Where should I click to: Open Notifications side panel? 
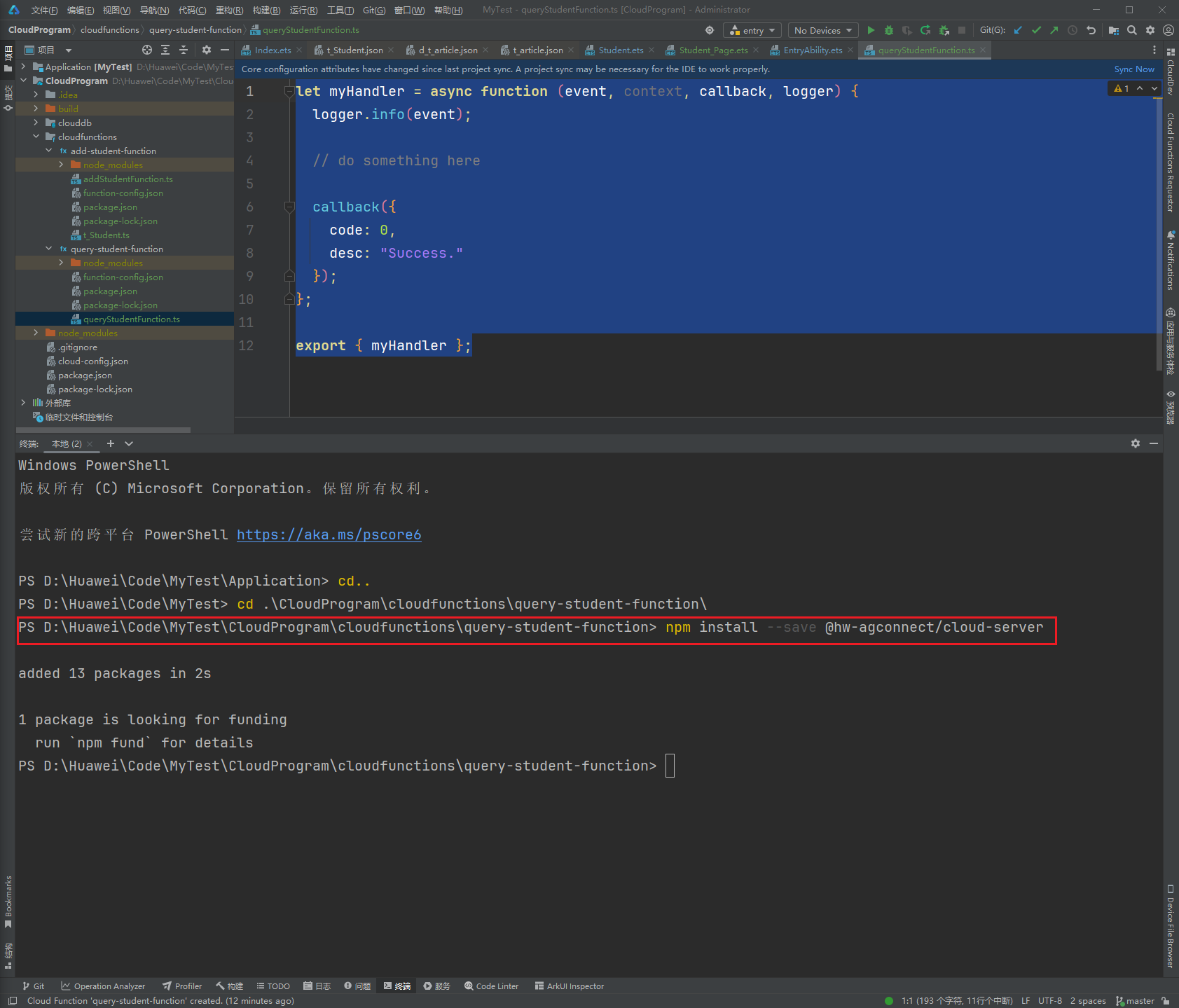point(1171,260)
